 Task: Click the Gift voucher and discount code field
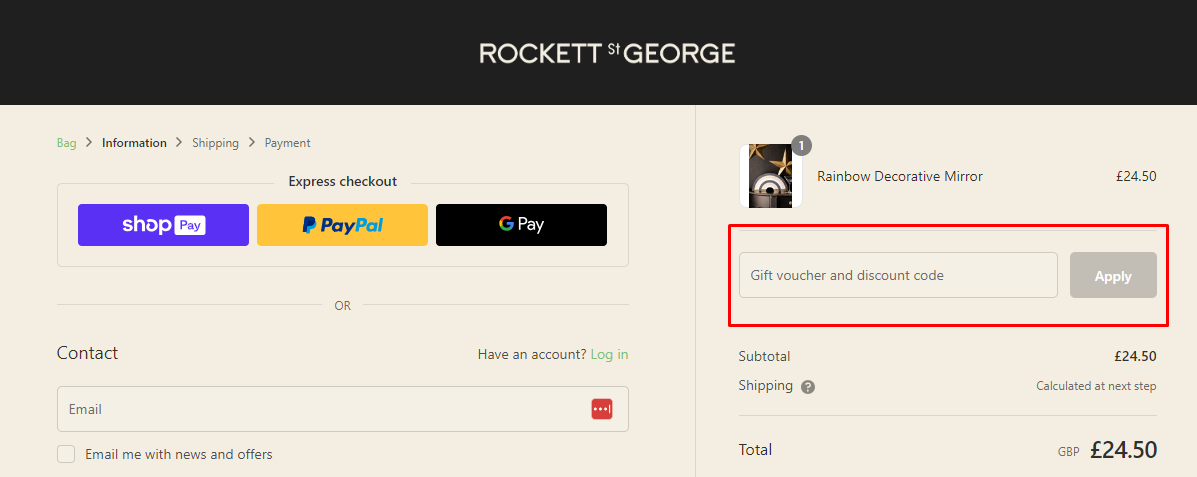tap(897, 275)
